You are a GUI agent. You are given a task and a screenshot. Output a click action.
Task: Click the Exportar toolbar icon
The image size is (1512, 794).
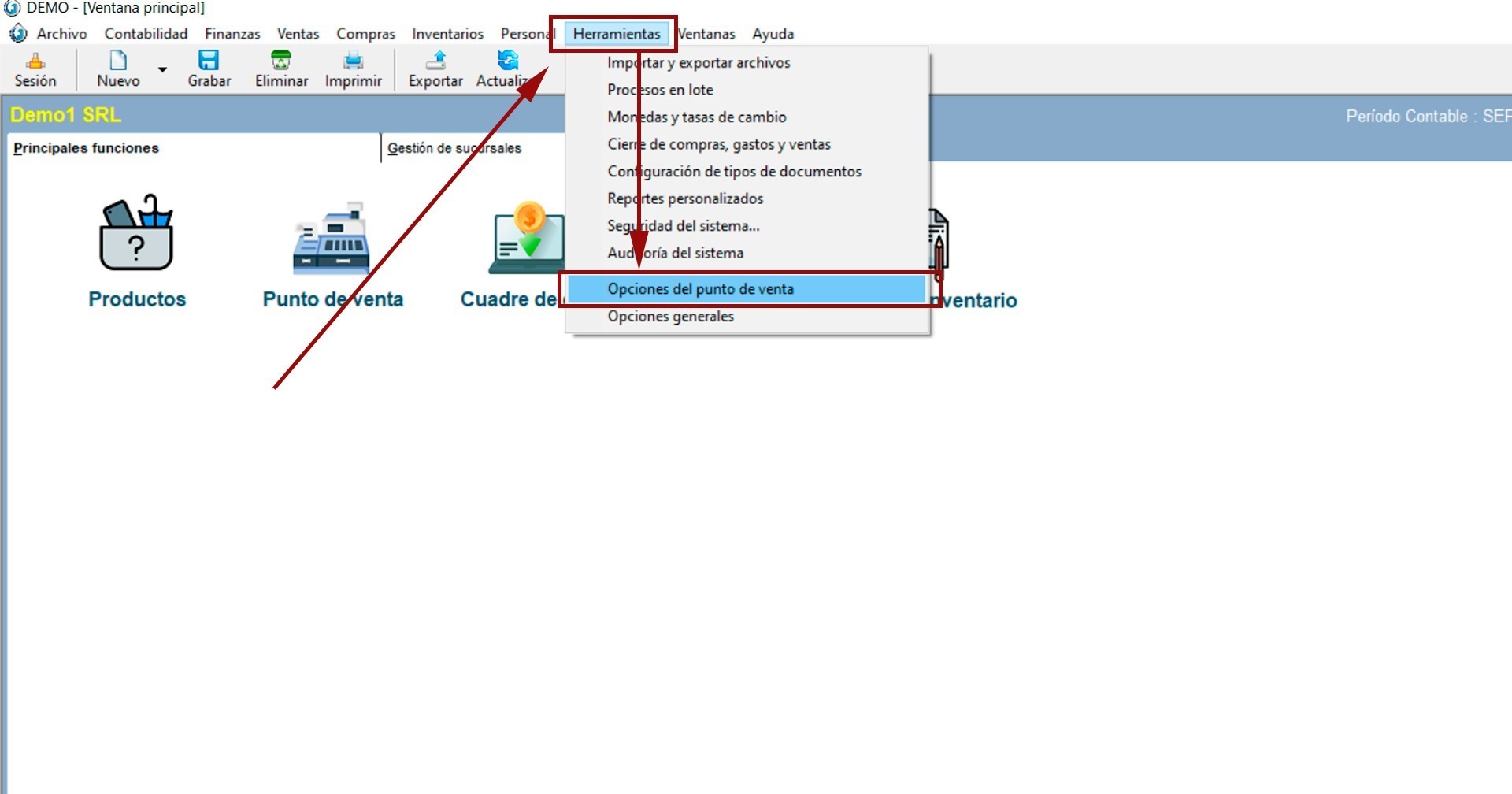[x=435, y=61]
